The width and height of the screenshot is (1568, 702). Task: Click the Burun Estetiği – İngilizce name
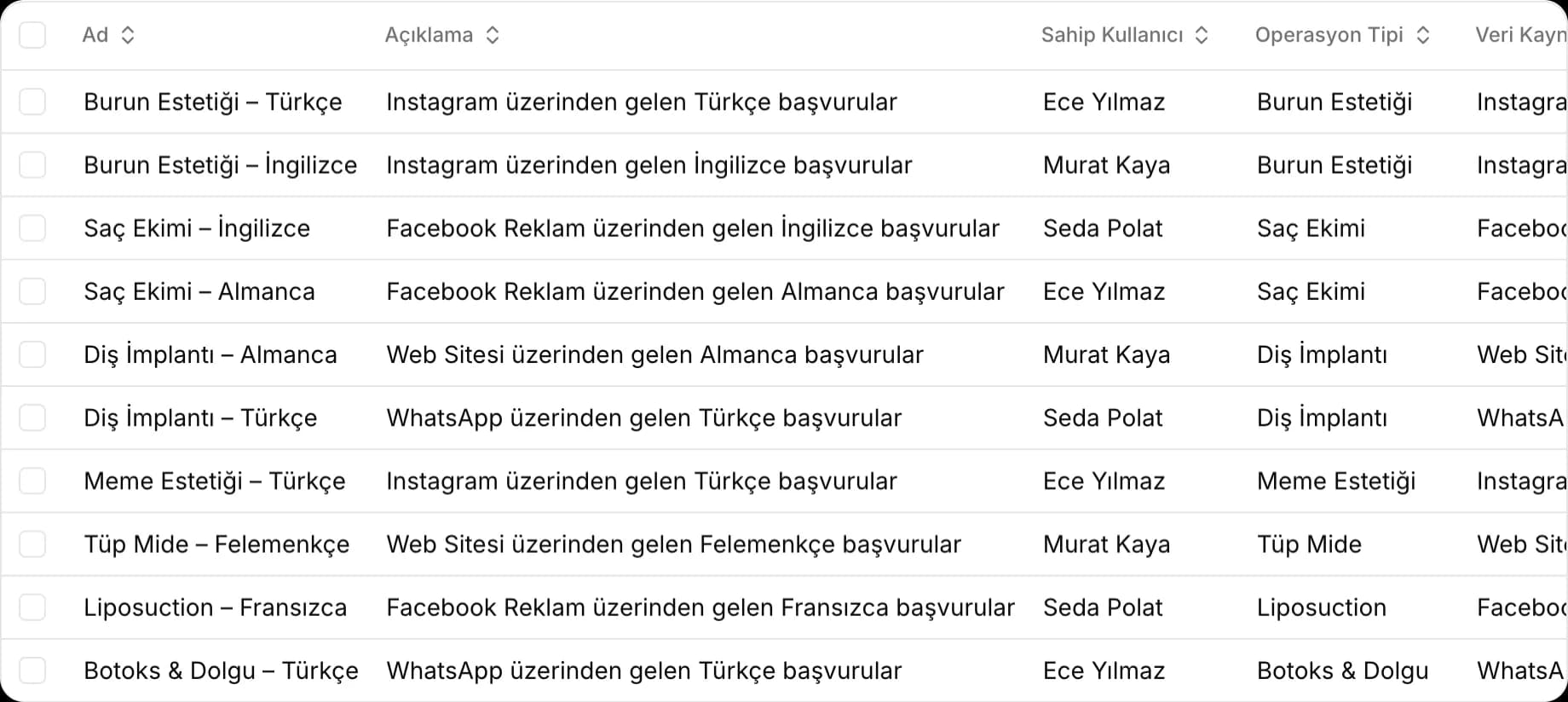click(221, 164)
